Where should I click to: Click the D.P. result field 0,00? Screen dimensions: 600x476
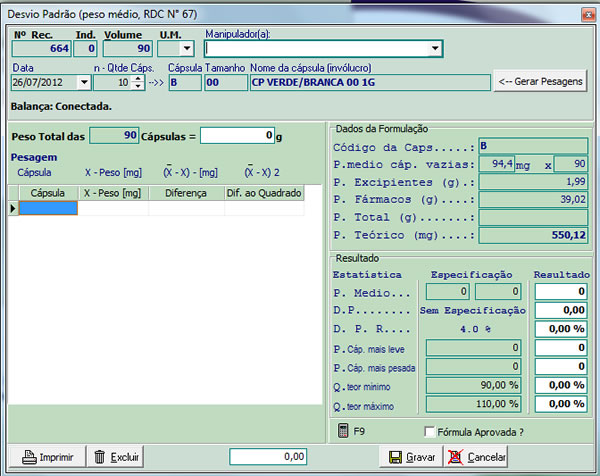pos(561,310)
